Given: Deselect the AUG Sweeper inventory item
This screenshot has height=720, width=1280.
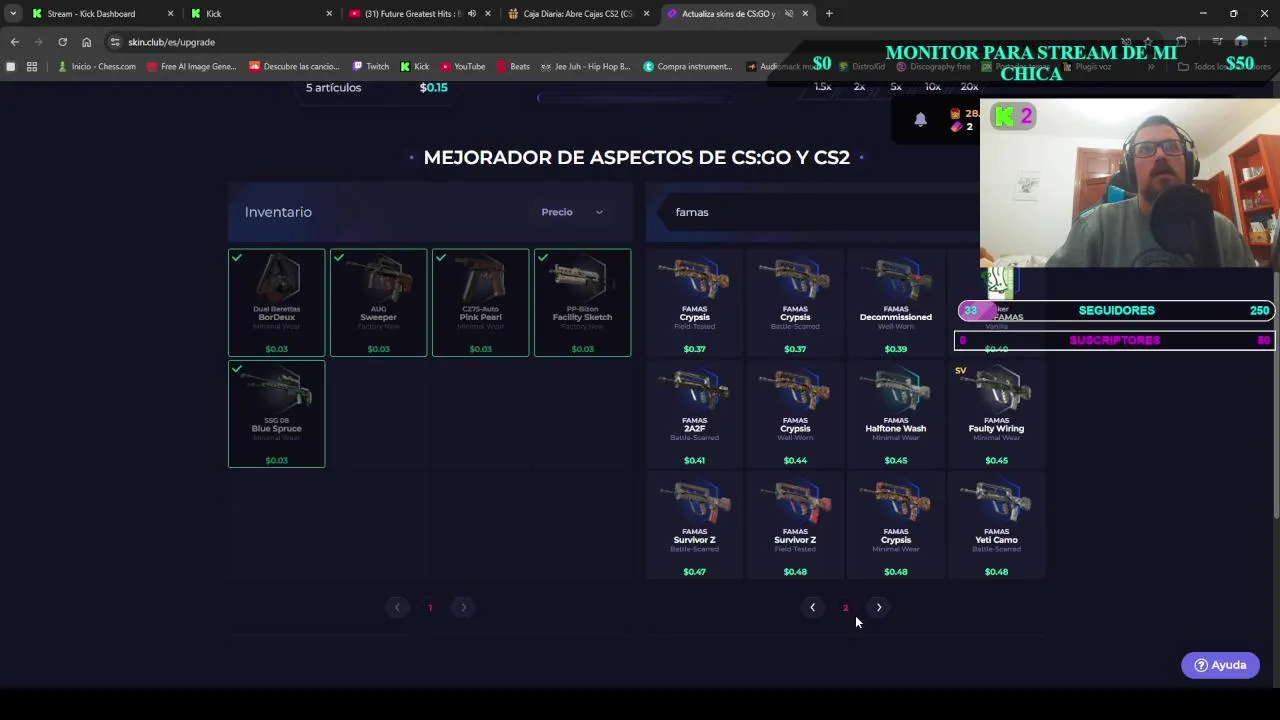Looking at the screenshot, I should pyautogui.click(x=379, y=303).
